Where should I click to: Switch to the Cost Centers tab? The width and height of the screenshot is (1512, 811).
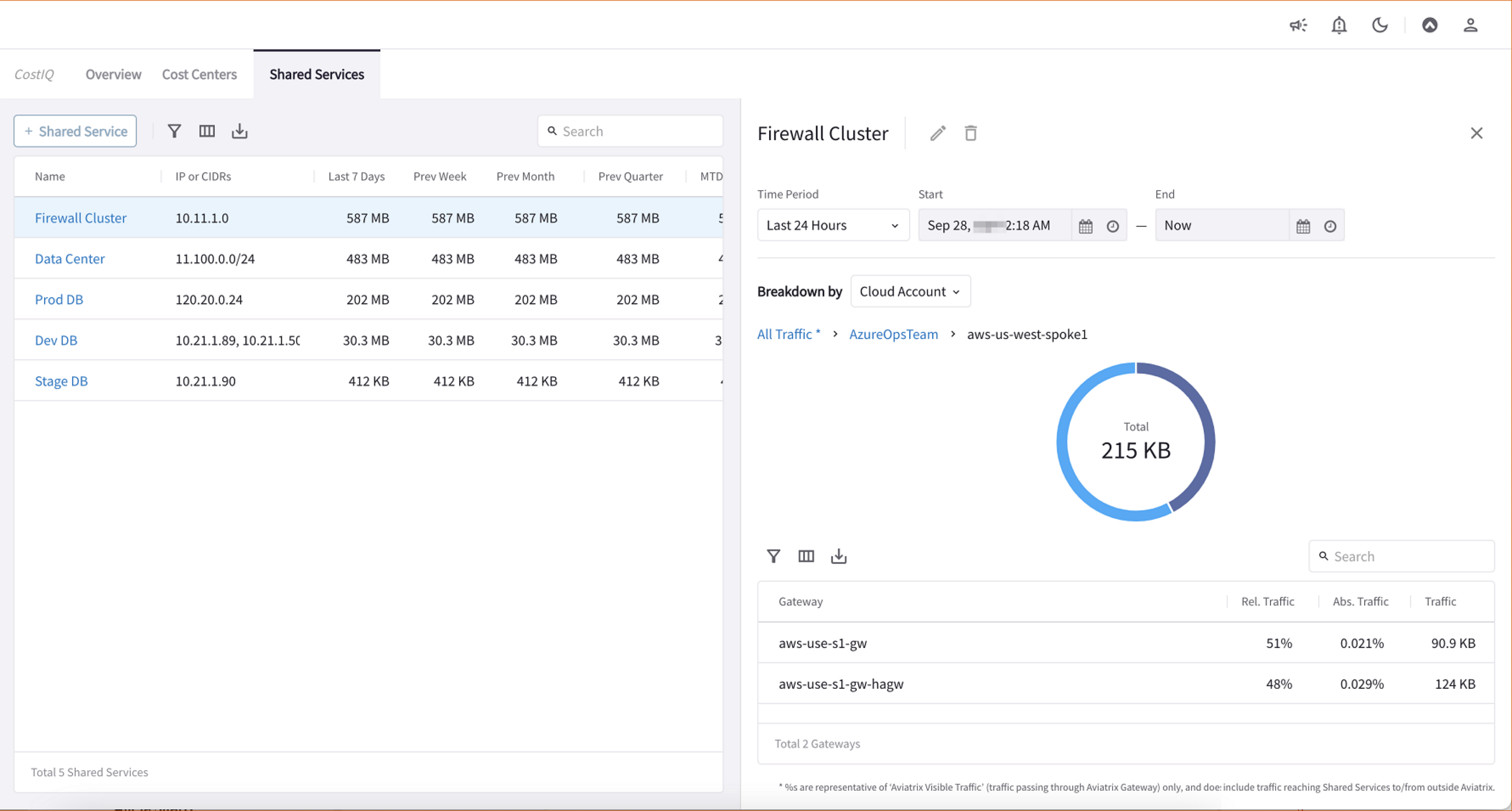200,75
